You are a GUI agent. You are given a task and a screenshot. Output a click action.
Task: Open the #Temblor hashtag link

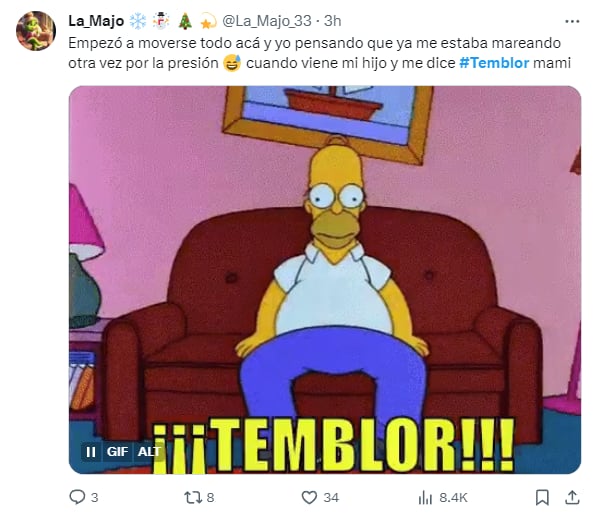(x=494, y=63)
